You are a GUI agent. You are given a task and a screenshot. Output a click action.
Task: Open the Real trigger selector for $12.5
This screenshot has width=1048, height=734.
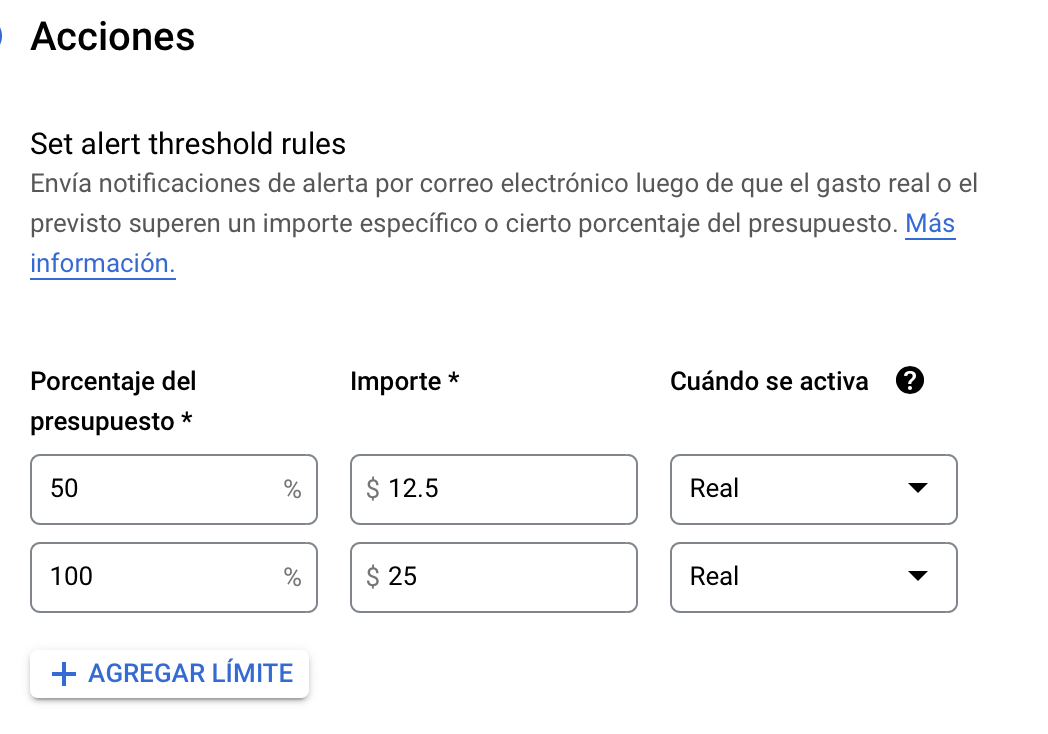pos(813,489)
